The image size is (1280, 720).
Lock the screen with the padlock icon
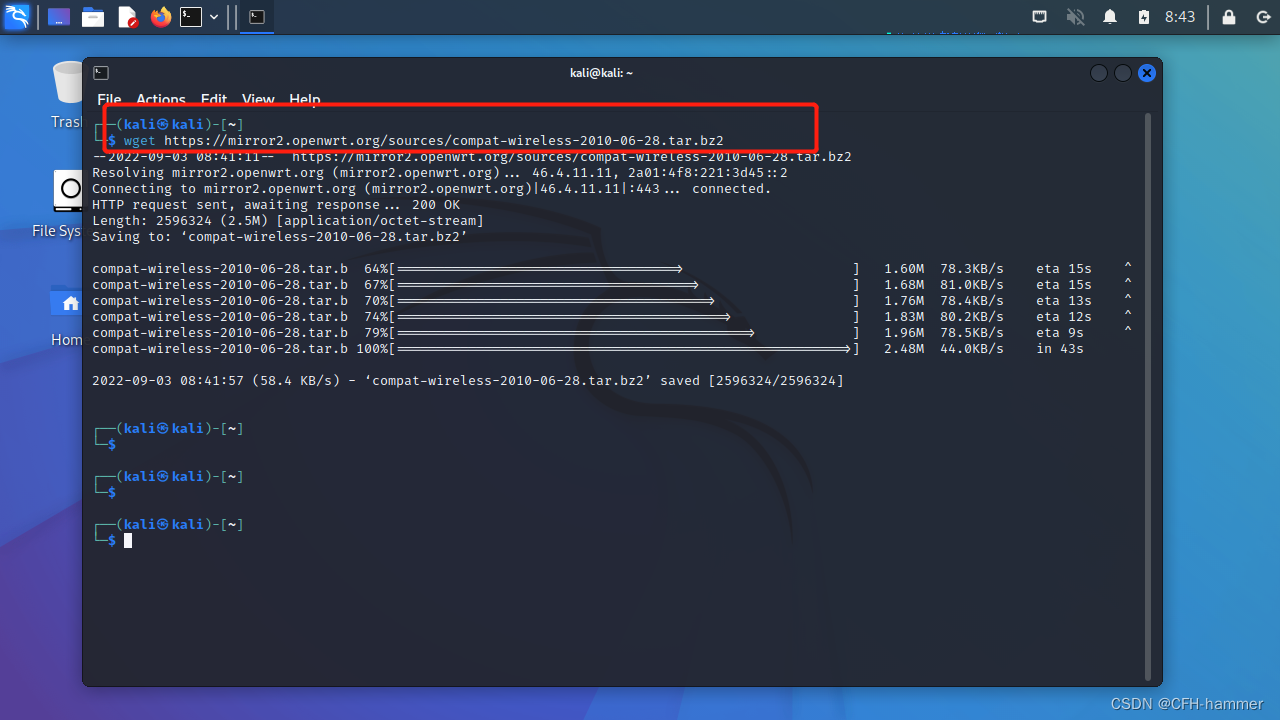coord(1228,16)
